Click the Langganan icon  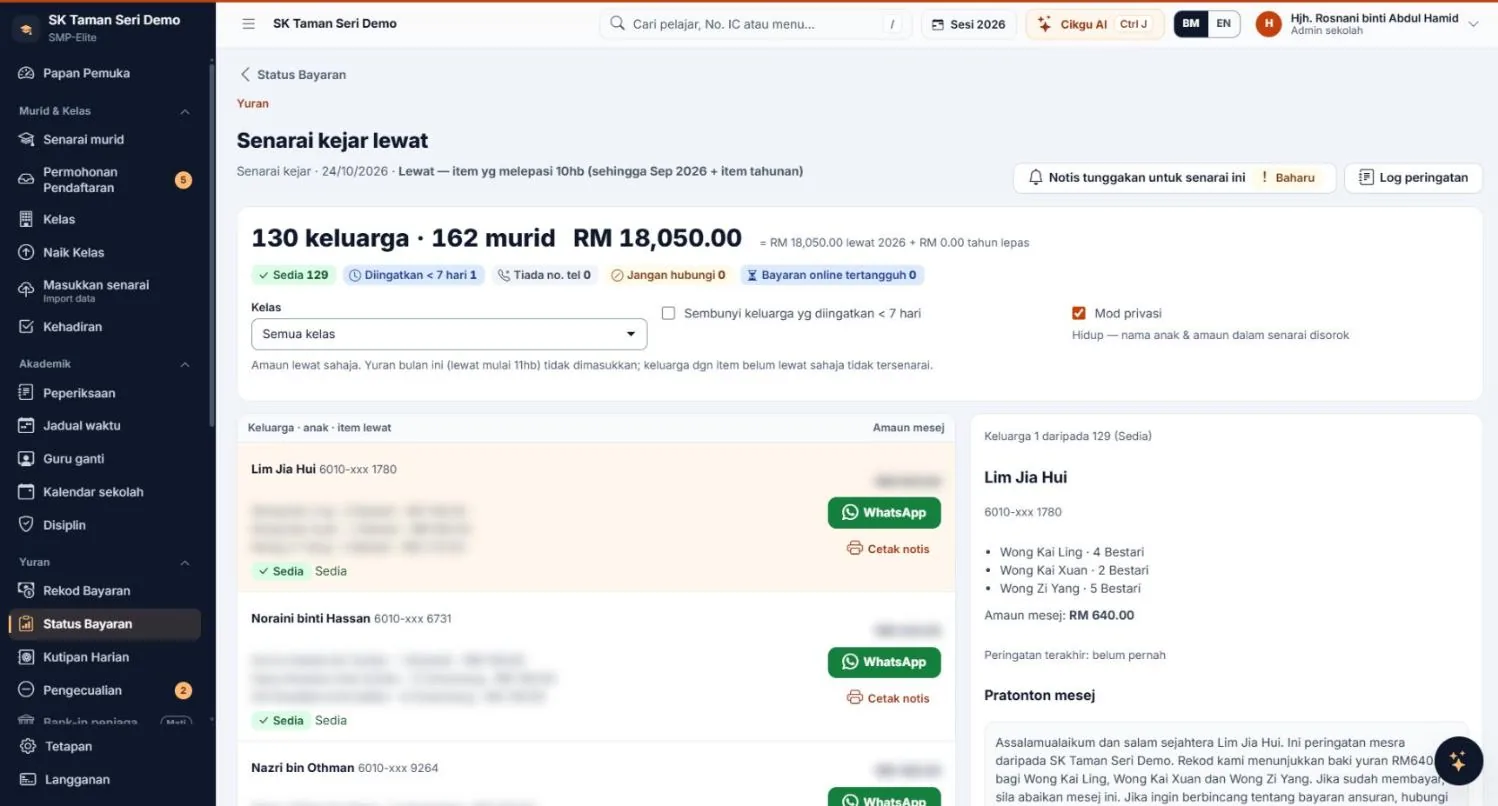[x=28, y=780]
